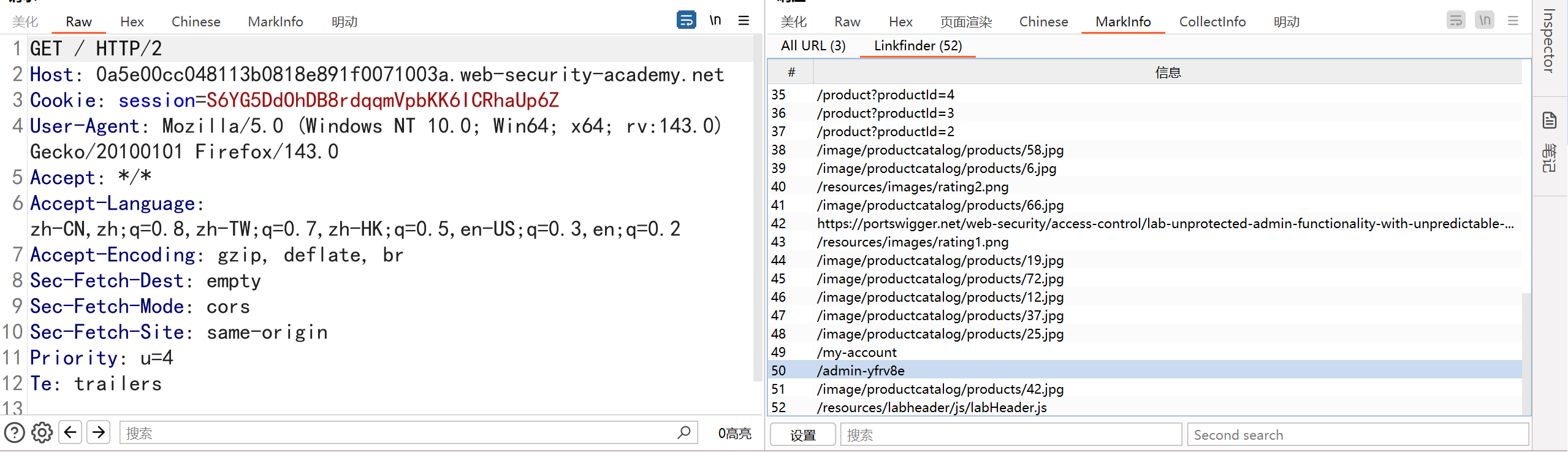Screen dimensions: 1568x452
Task: Toggle show non-printable \n in request
Action: (x=715, y=20)
